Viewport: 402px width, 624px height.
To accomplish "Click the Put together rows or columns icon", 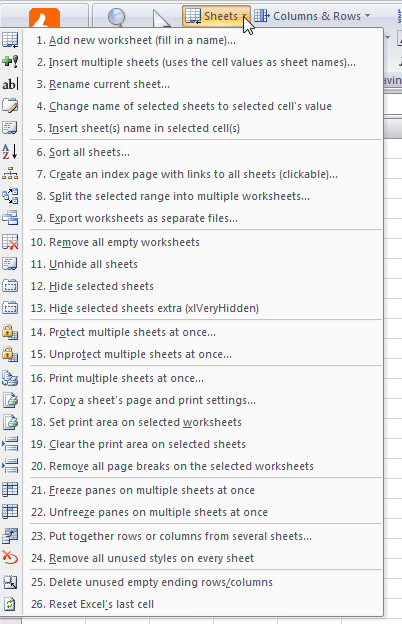I will click(10, 536).
